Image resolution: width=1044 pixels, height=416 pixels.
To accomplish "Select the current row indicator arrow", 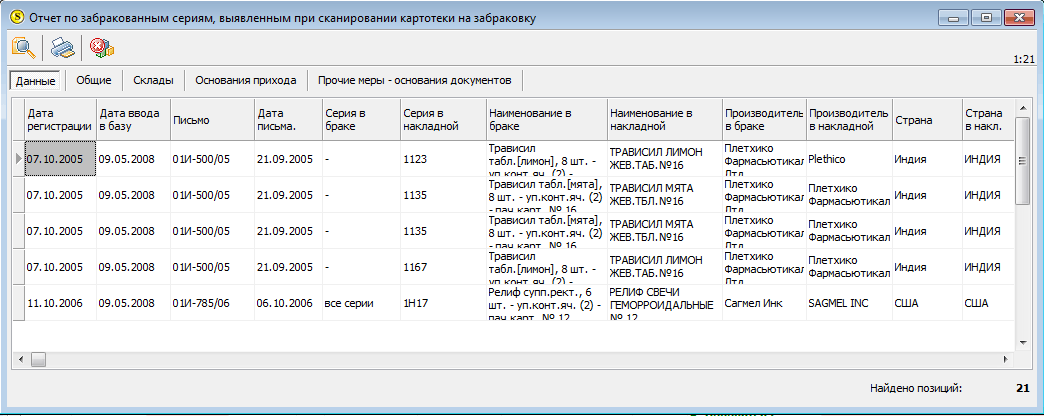I will tap(18, 159).
